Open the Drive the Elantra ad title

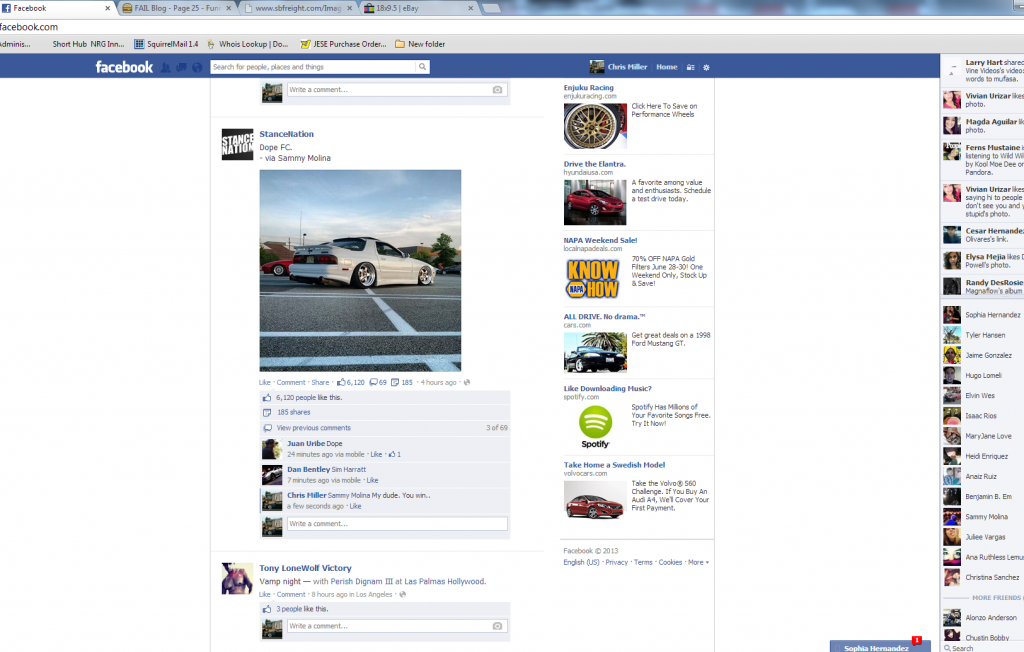[595, 164]
